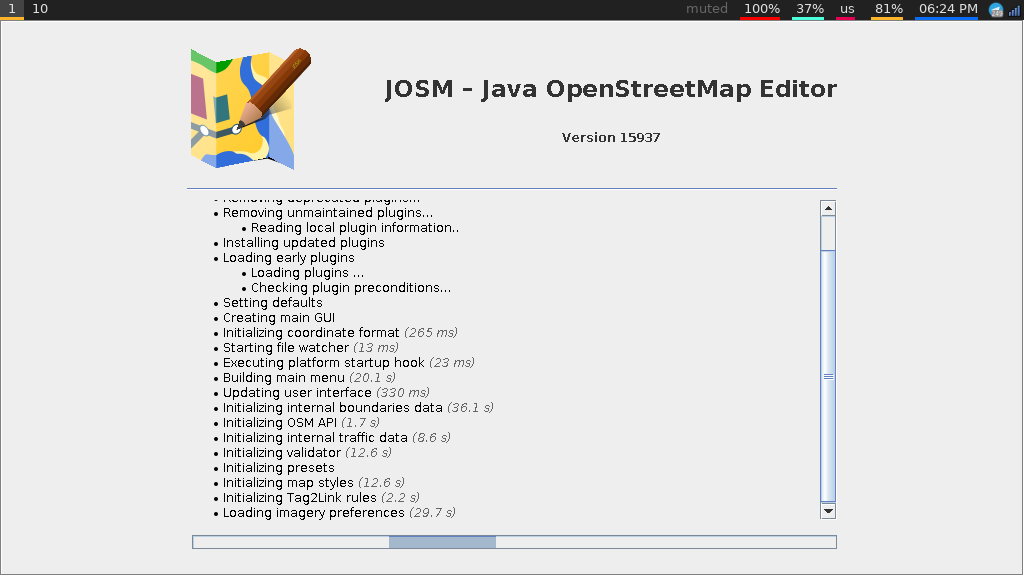Click 'Building main menu' line
This screenshot has height=576, width=1024.
(309, 377)
